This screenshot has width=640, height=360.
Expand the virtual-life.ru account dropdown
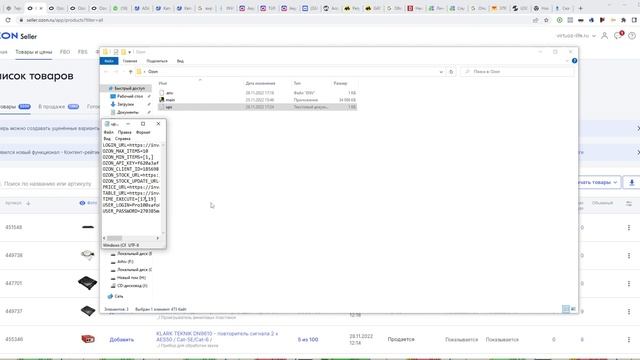coord(576,36)
